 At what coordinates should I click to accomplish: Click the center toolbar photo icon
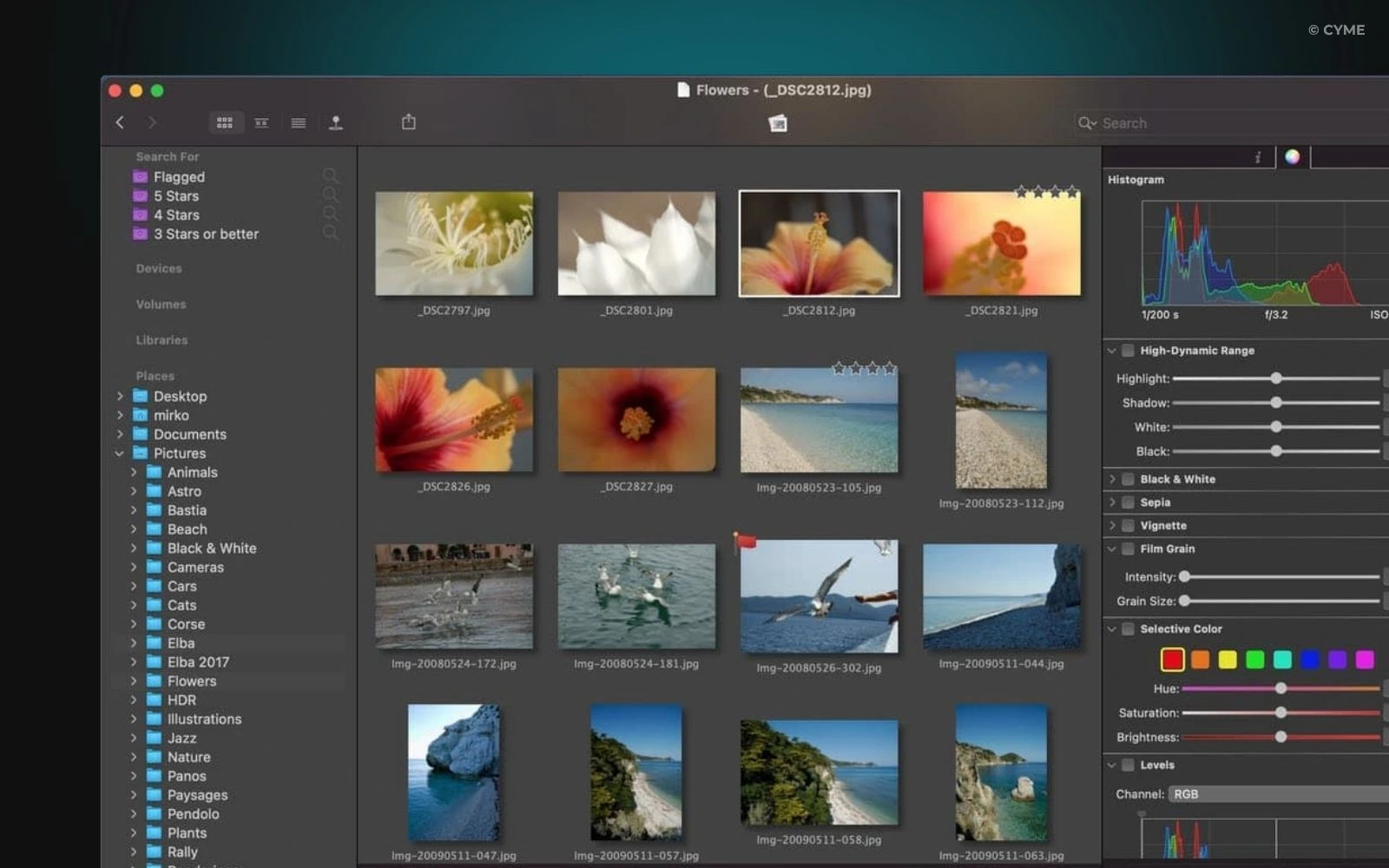click(778, 123)
